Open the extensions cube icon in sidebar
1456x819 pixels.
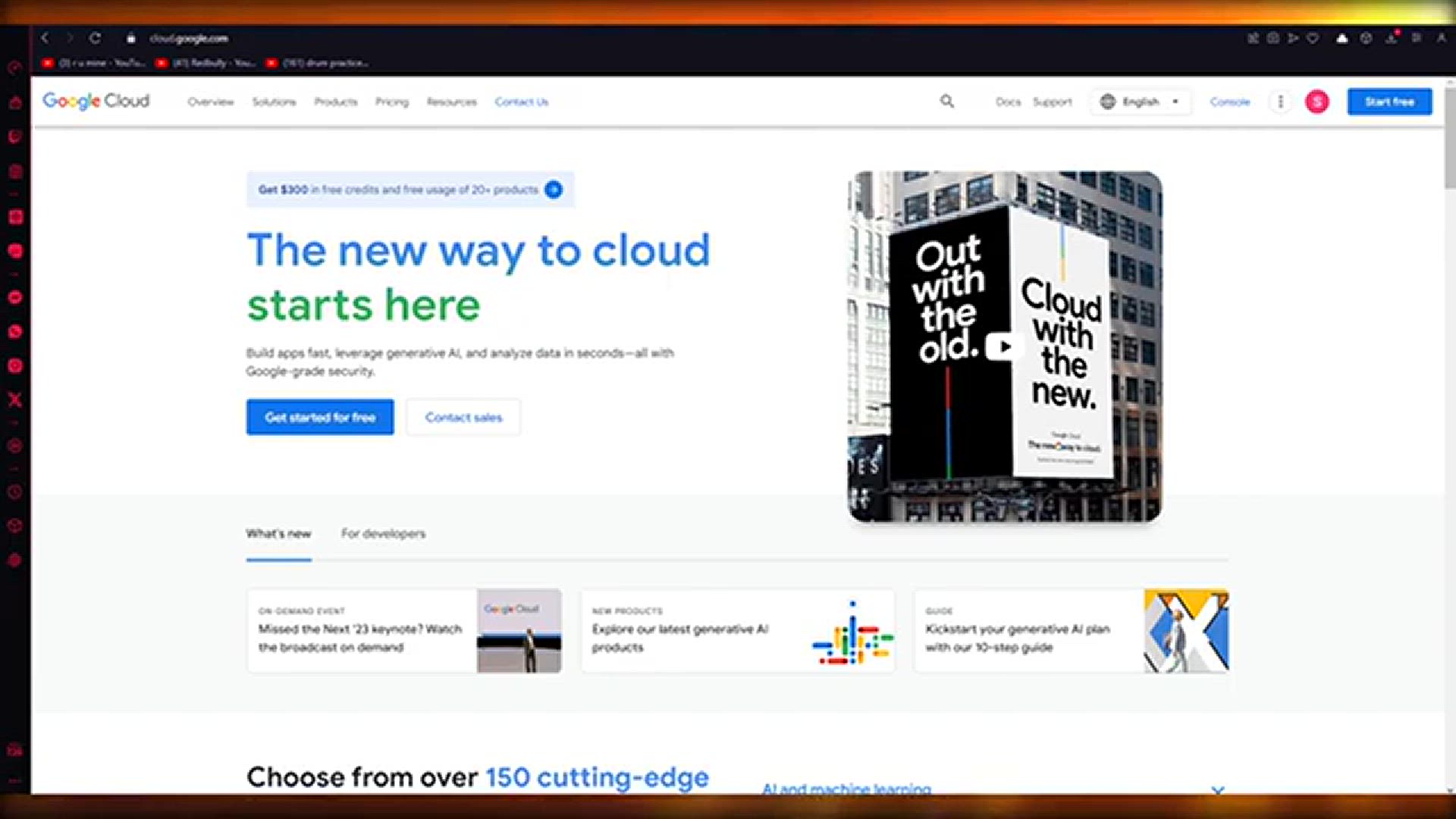click(x=14, y=526)
